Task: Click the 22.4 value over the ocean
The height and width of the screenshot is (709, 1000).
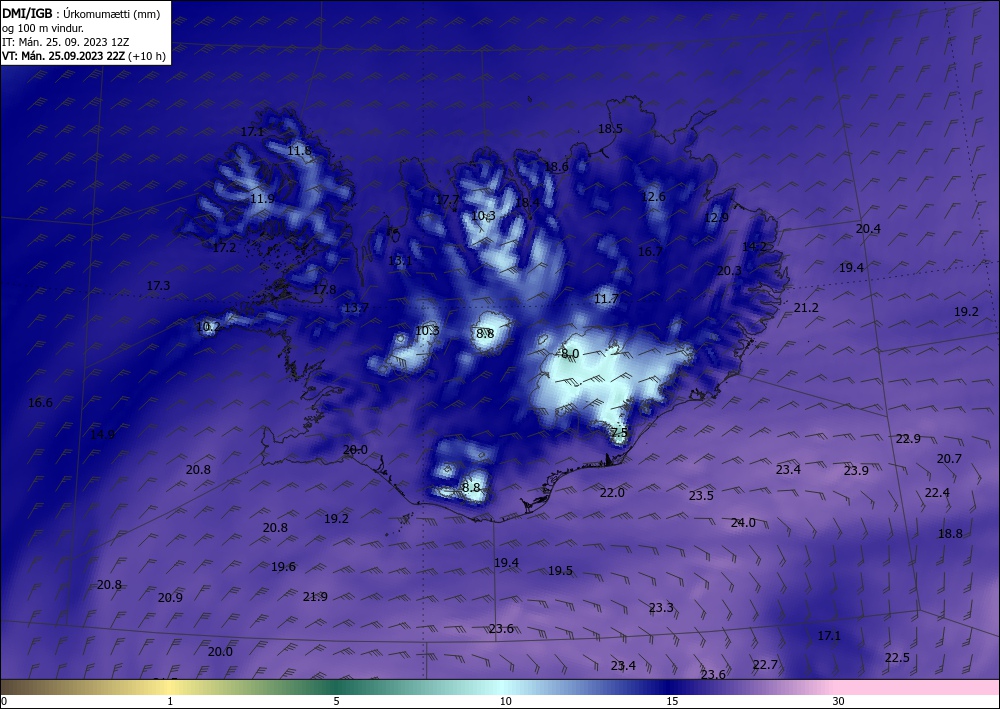Action: (937, 493)
